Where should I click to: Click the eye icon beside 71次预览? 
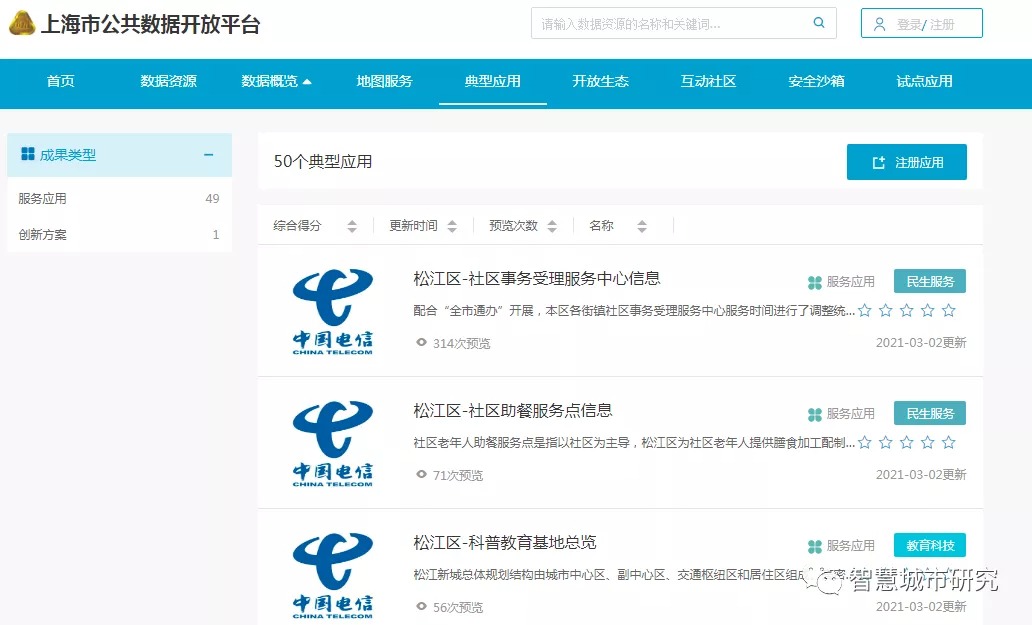tap(421, 475)
